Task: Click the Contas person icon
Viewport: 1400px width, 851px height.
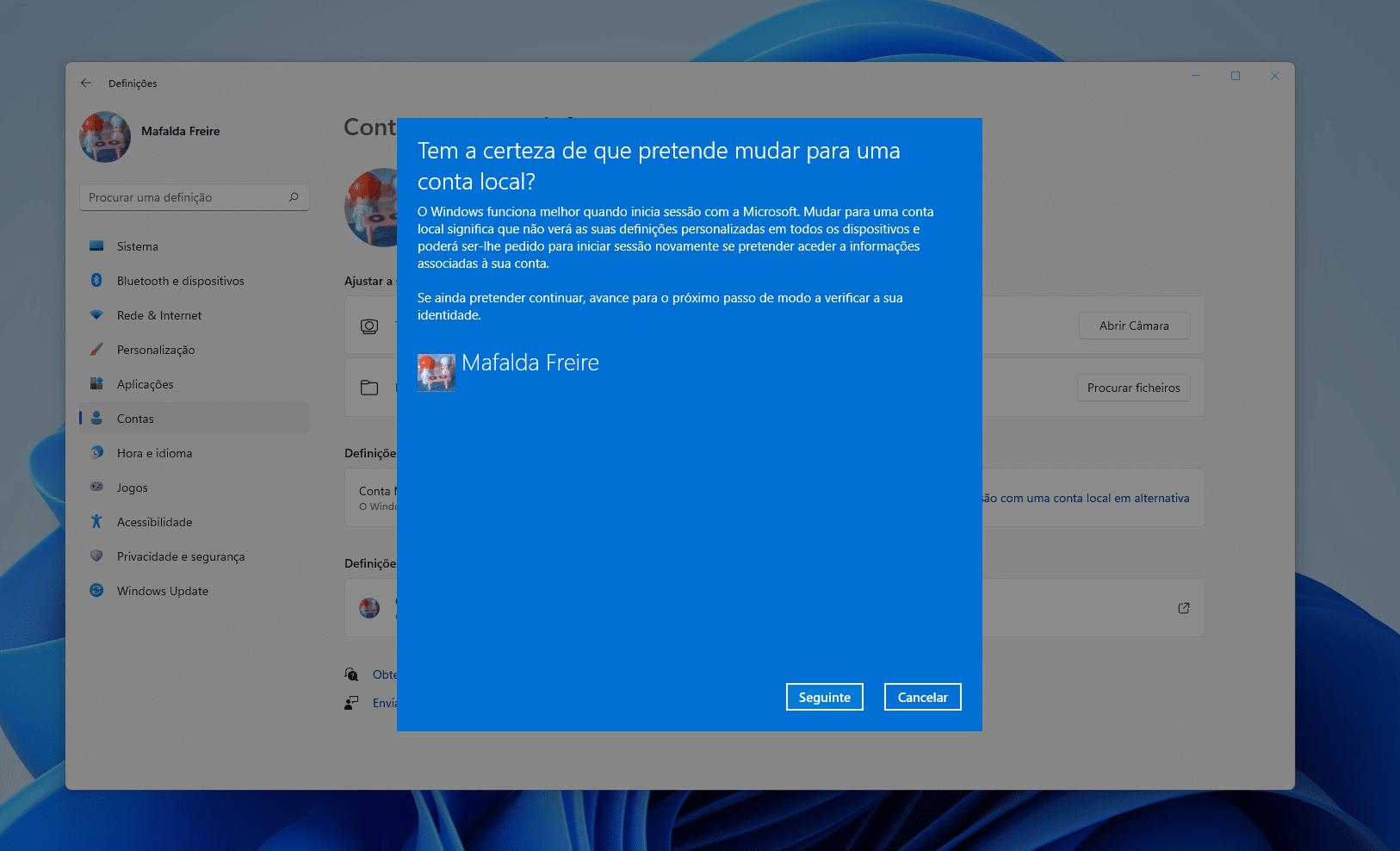Action: 96,419
